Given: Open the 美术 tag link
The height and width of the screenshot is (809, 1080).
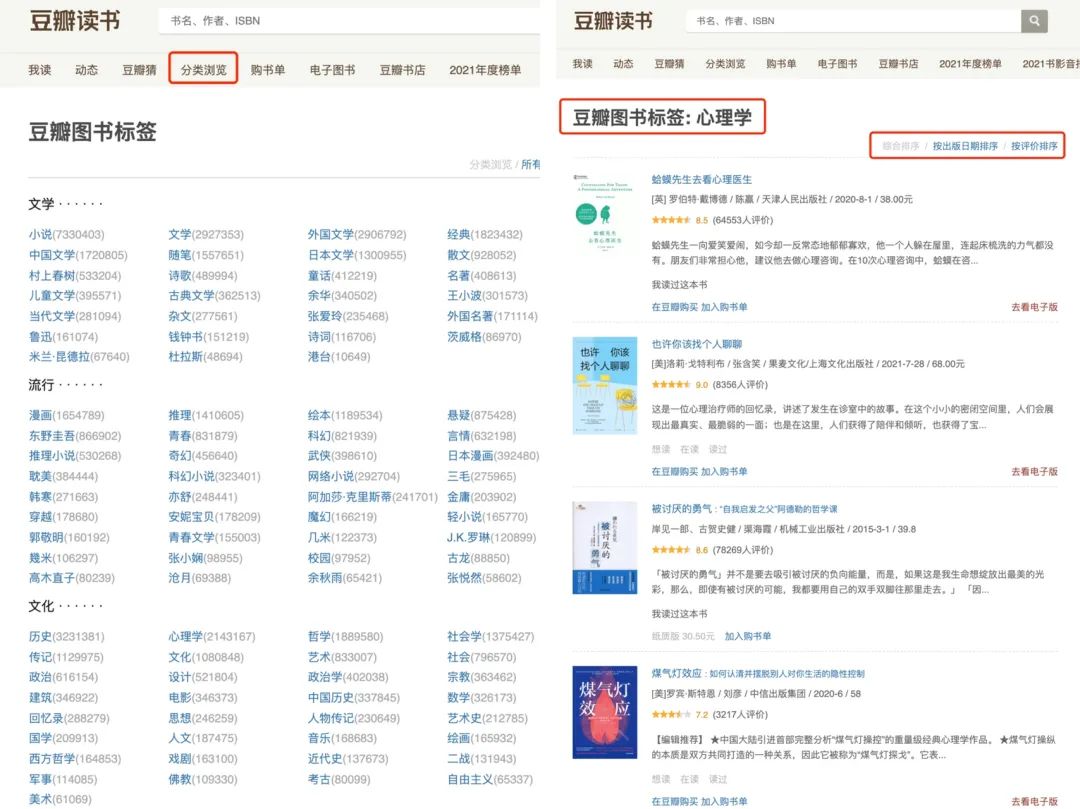Looking at the screenshot, I should [40, 799].
